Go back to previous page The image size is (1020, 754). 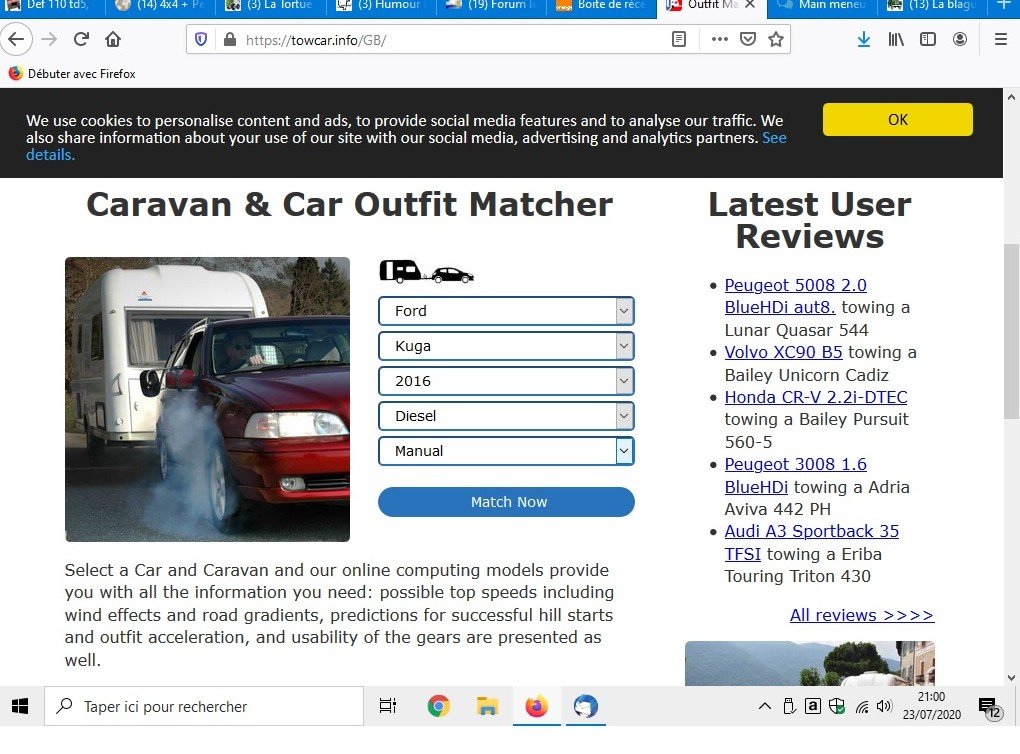click(16, 40)
